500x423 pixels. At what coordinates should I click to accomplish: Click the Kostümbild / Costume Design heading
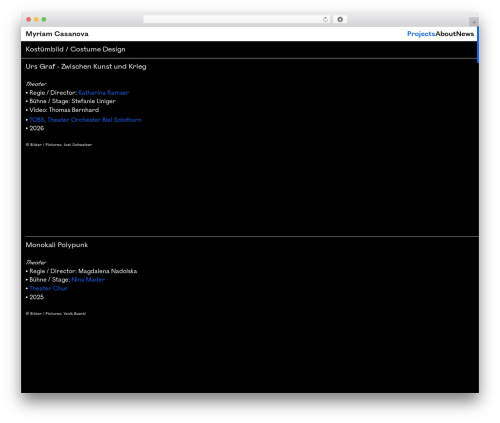click(75, 49)
